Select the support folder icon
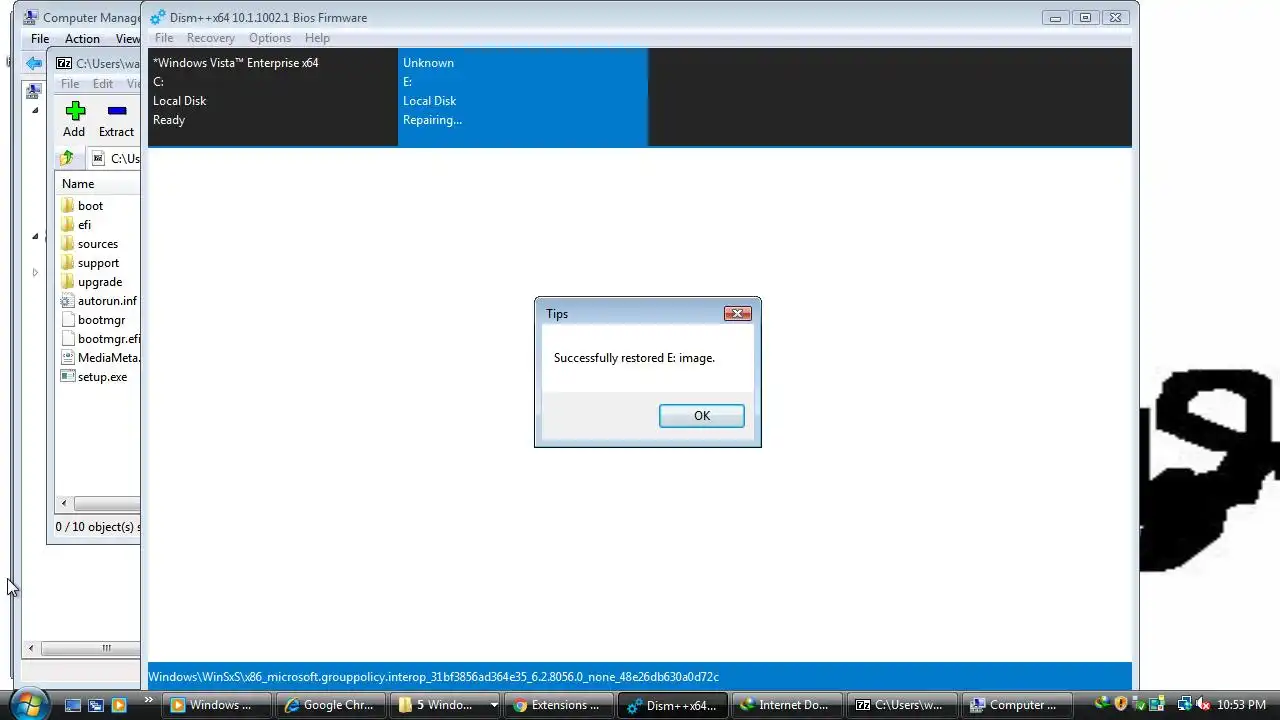 [68, 263]
